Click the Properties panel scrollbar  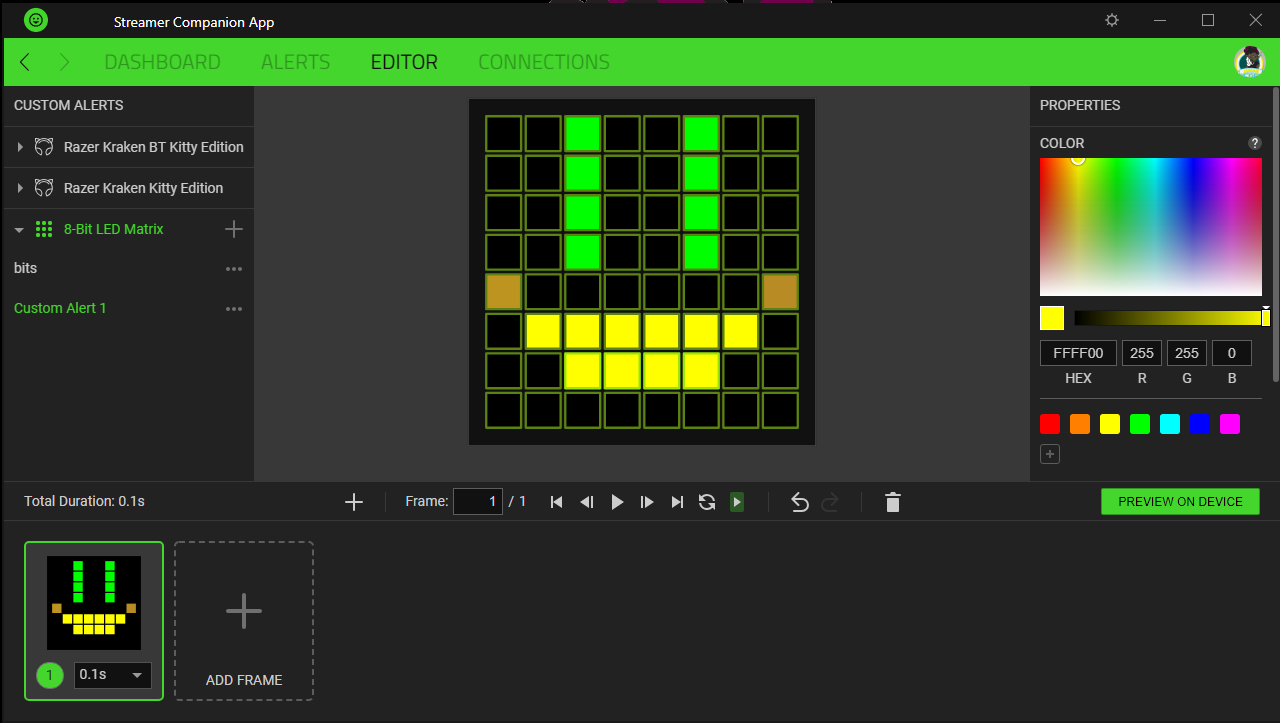coord(1275,235)
